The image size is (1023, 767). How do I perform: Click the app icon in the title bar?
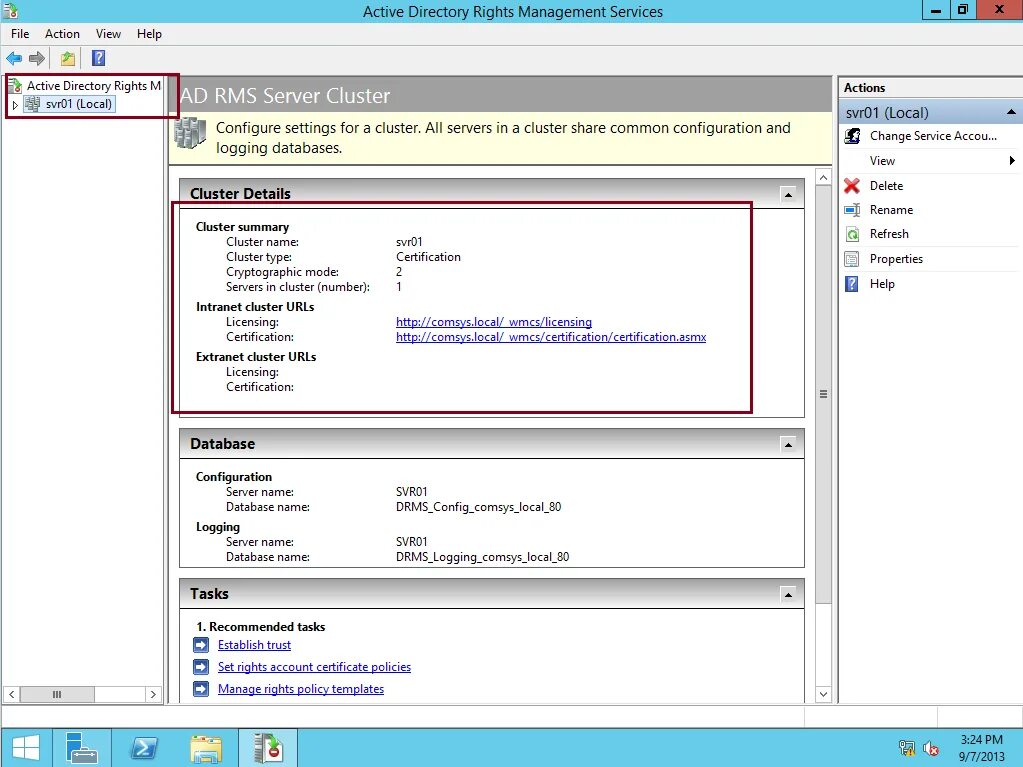10,10
